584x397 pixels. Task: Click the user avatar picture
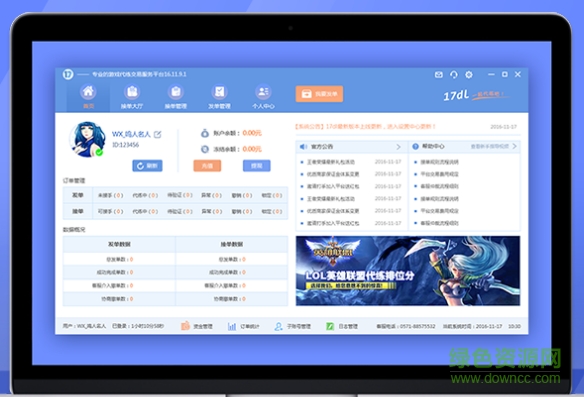click(87, 139)
